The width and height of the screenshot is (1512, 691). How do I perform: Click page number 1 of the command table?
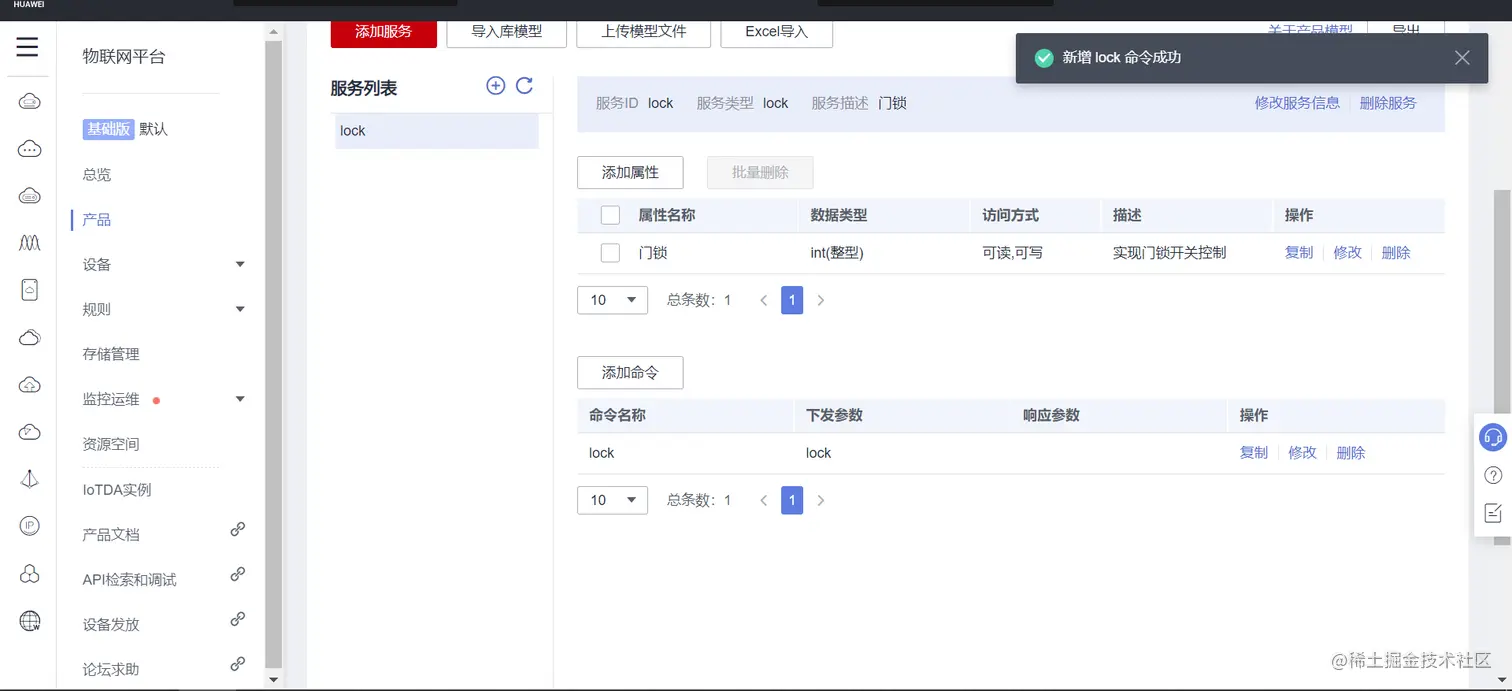[x=792, y=500]
